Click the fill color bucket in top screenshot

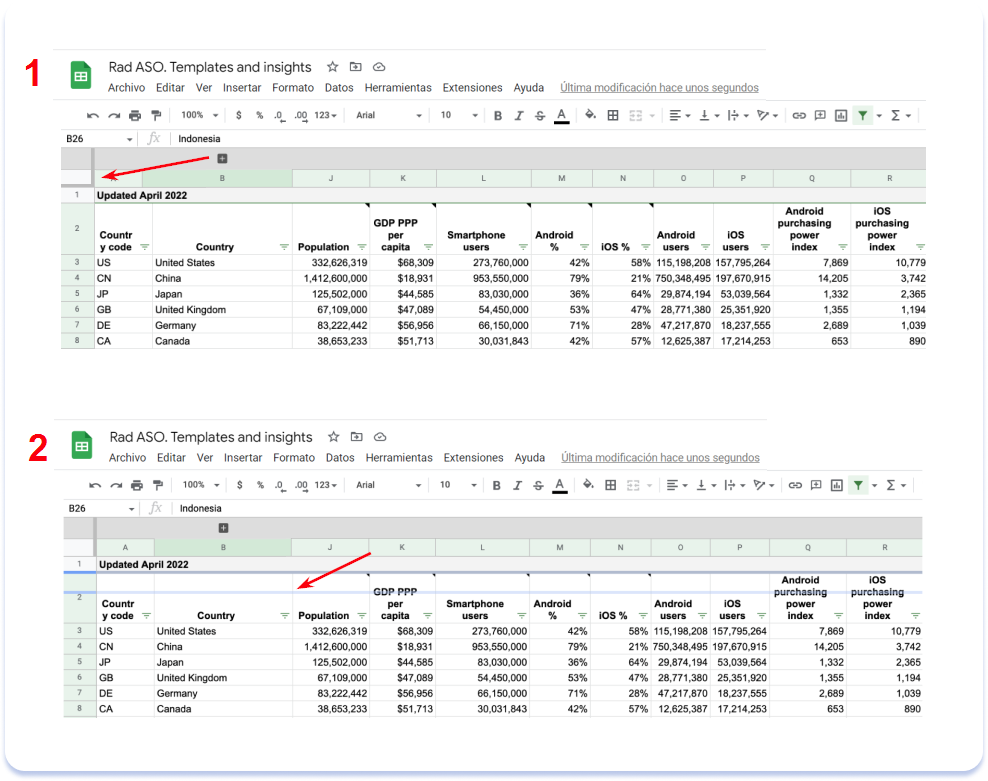(590, 116)
